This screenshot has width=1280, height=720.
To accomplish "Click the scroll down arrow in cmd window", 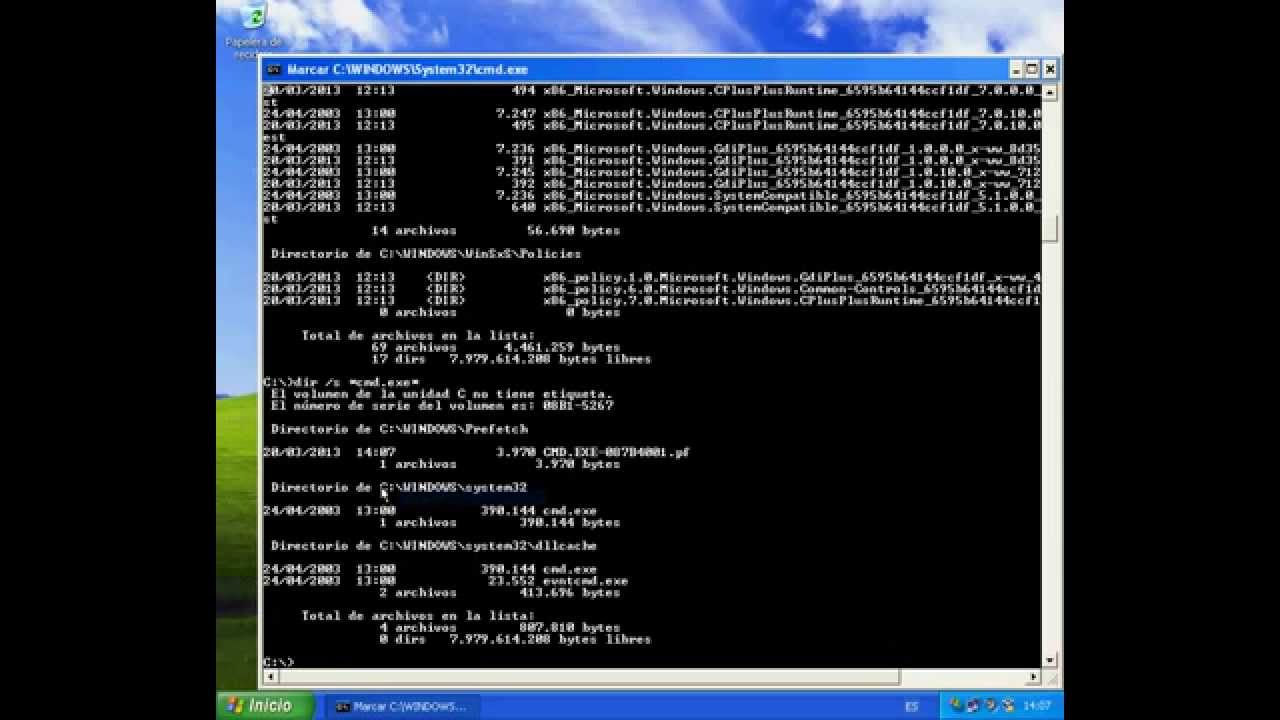I will click(1049, 660).
